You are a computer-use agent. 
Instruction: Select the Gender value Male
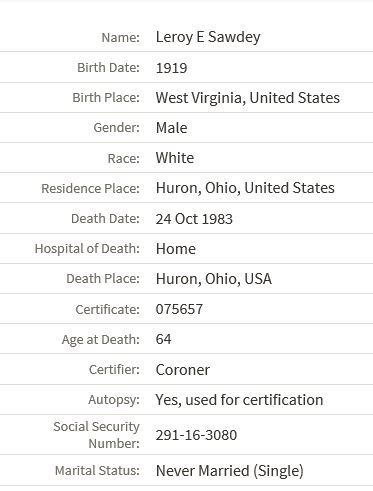pyautogui.click(x=171, y=128)
